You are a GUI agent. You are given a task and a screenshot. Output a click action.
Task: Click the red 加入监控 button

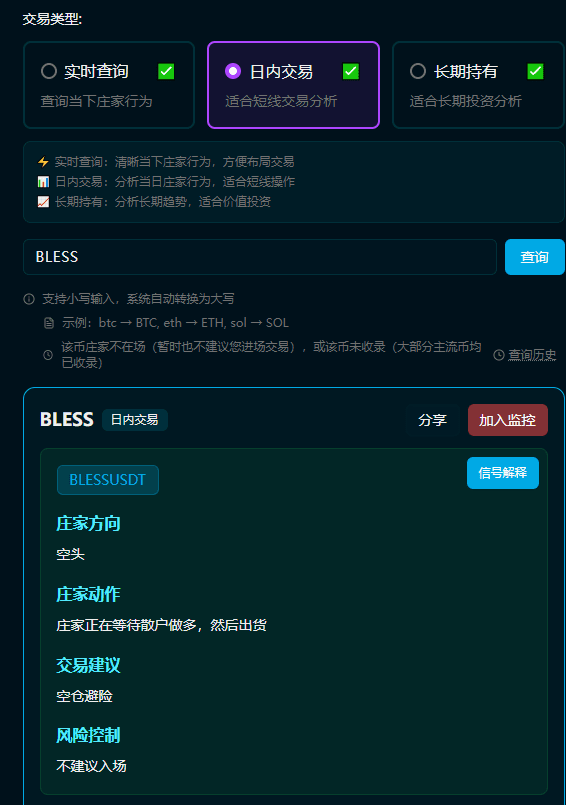click(507, 420)
